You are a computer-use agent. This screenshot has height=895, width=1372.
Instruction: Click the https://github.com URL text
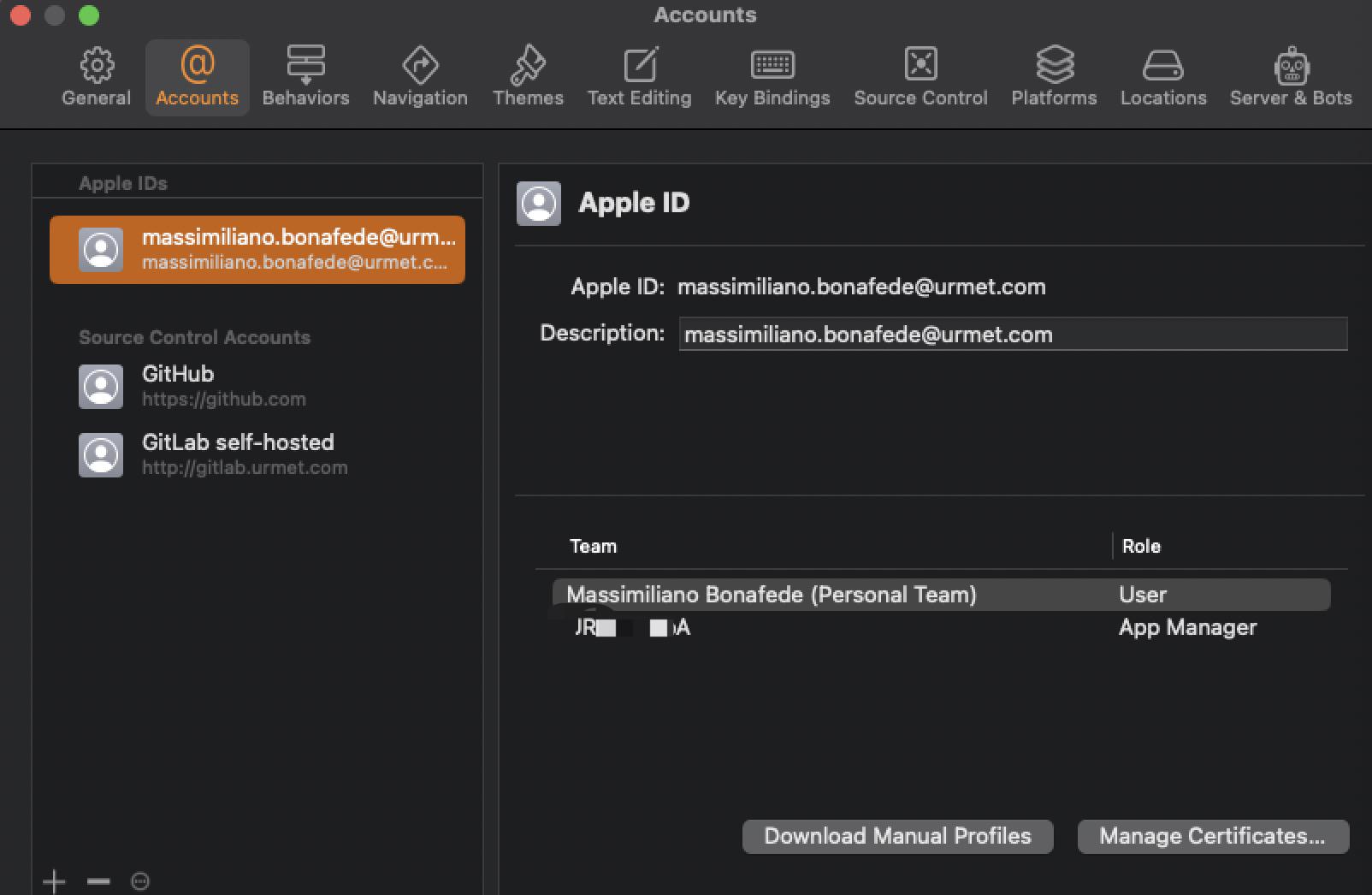pyautogui.click(x=224, y=400)
